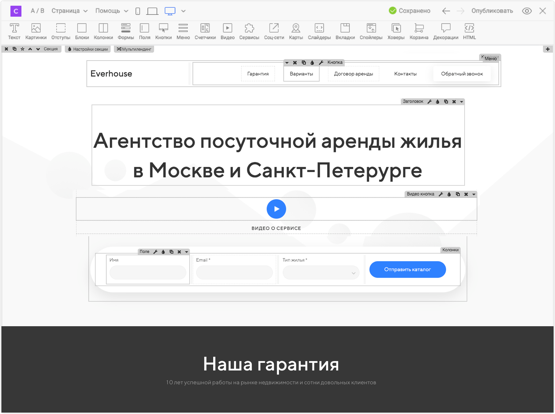Select the Декорации tool
Image resolution: width=555 pixels, height=414 pixels.
445,31
